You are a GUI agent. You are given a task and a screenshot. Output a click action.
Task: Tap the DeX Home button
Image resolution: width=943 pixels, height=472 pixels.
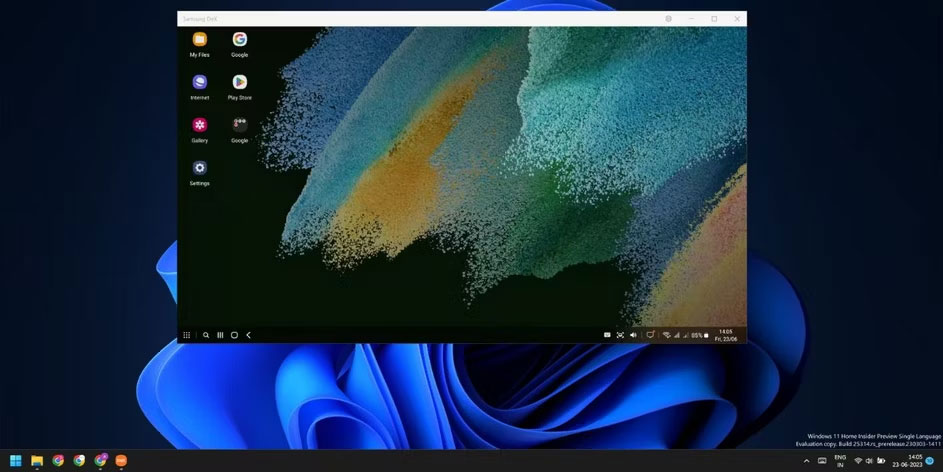coord(234,335)
